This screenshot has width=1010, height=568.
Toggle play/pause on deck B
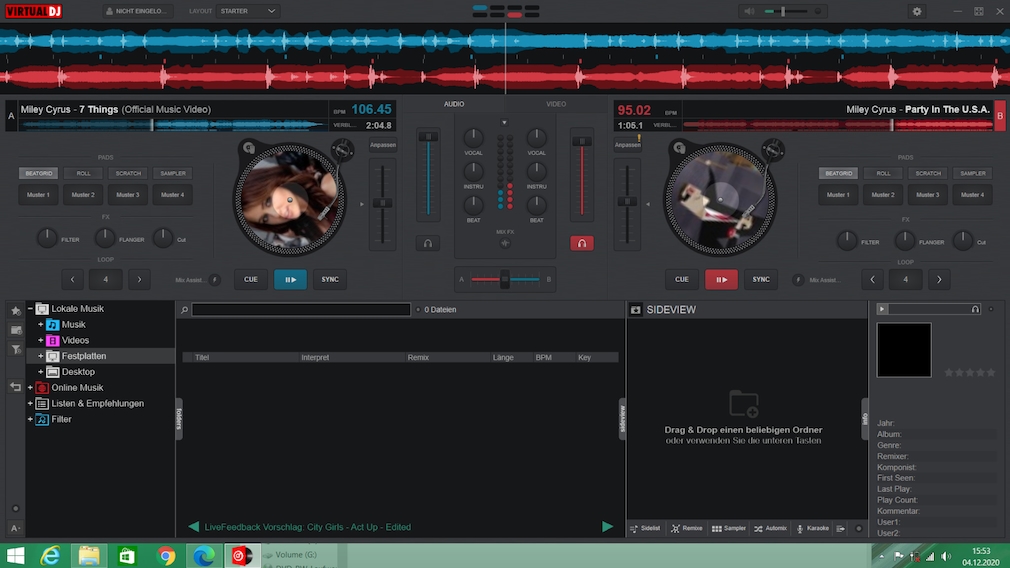(x=721, y=279)
